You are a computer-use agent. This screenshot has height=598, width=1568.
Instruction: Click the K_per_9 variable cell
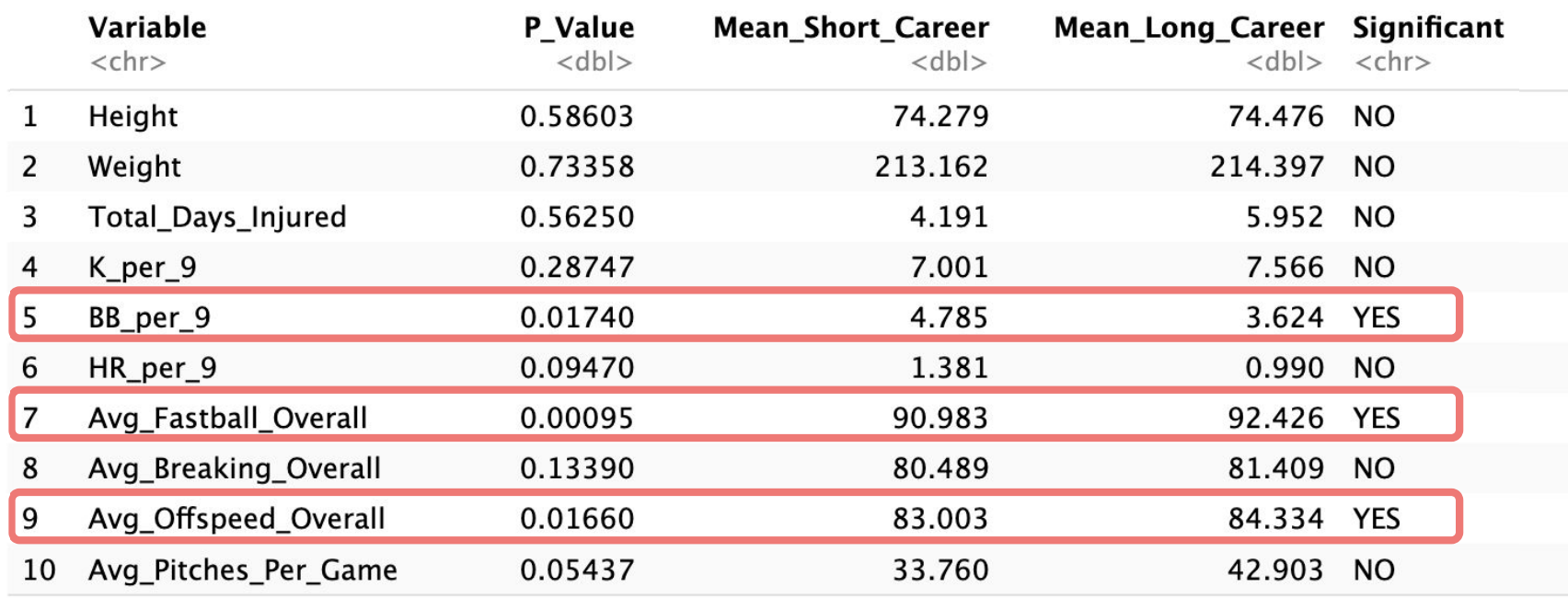(x=143, y=267)
